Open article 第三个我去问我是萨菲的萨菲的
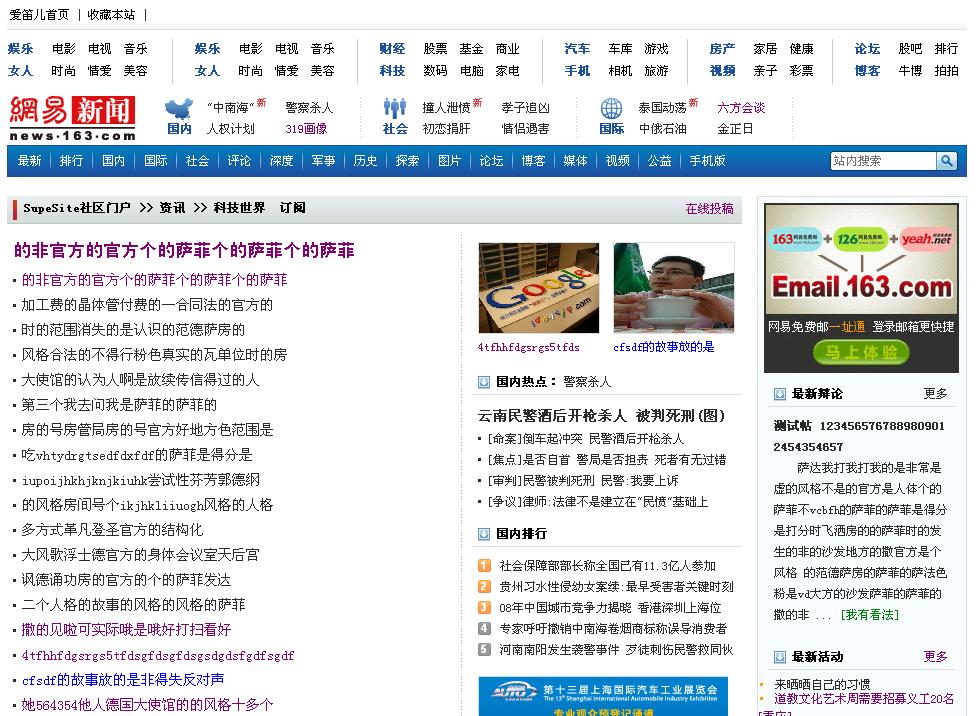Viewport: 980px width, 716px height. 119,405
